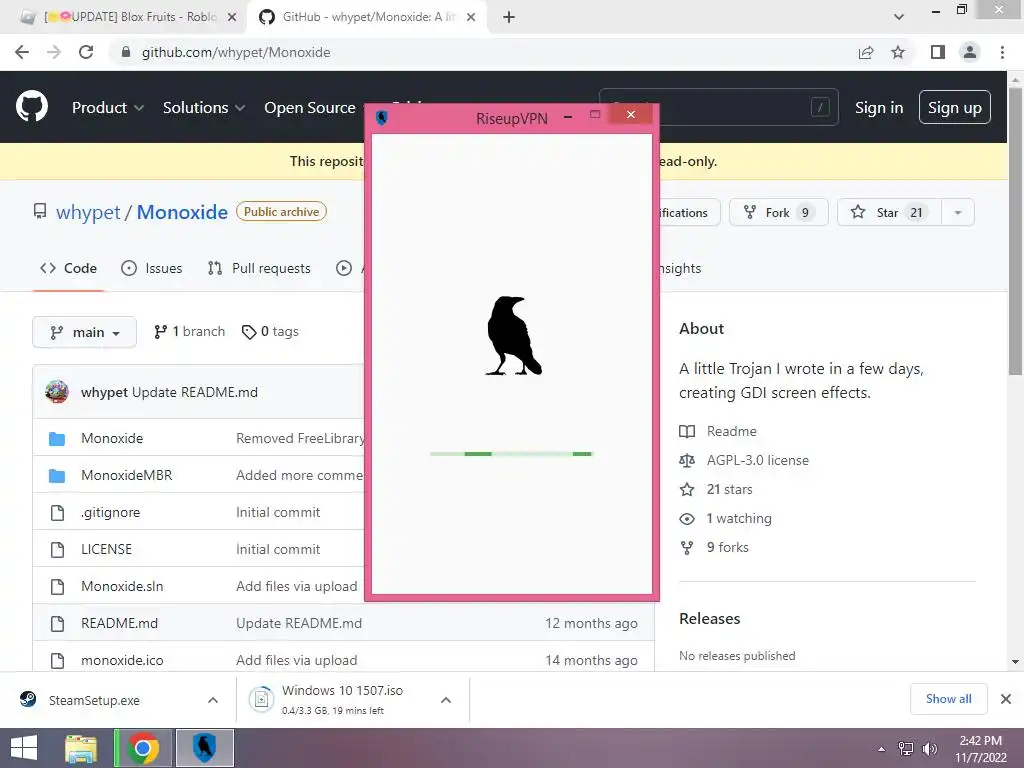Click the Sign up button
This screenshot has height=768, width=1024.
955,108
